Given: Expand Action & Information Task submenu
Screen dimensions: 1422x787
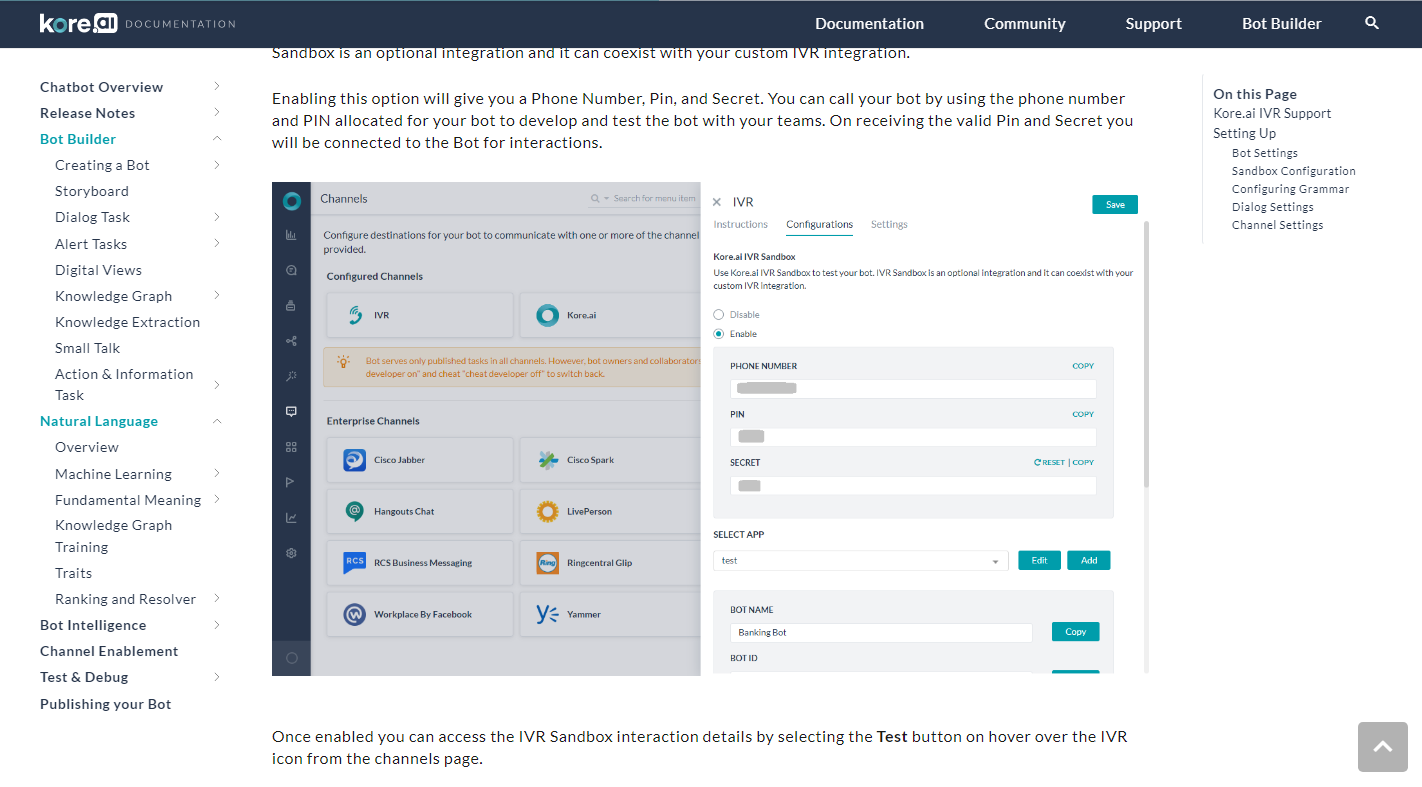Looking at the screenshot, I should (x=217, y=385).
